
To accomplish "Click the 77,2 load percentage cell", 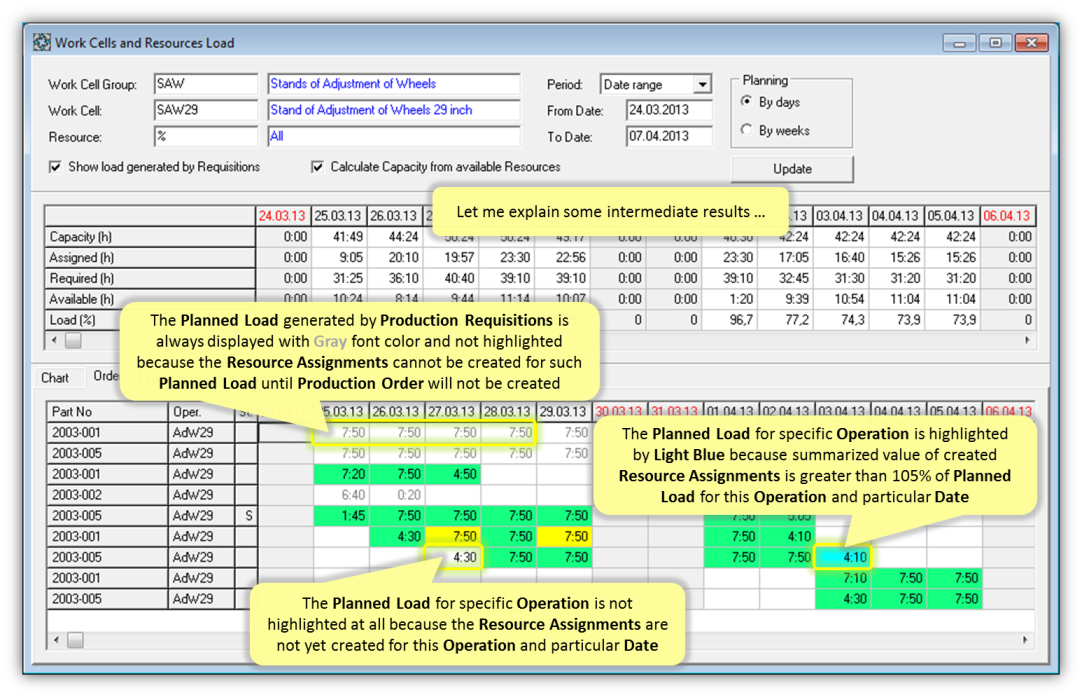I will pos(787,320).
